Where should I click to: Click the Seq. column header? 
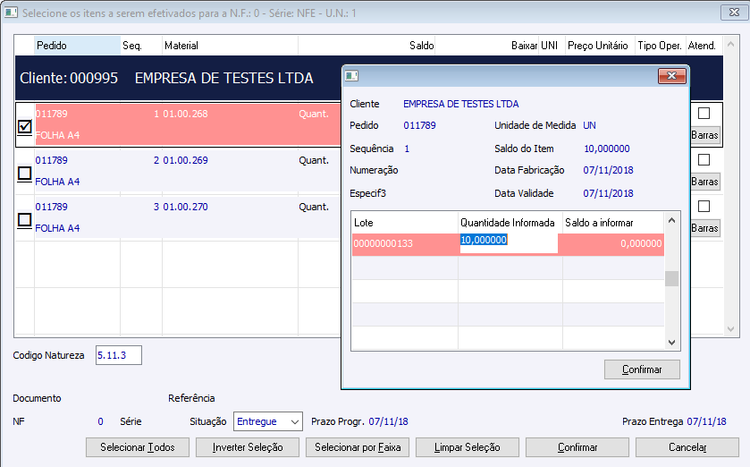pyautogui.click(x=142, y=45)
